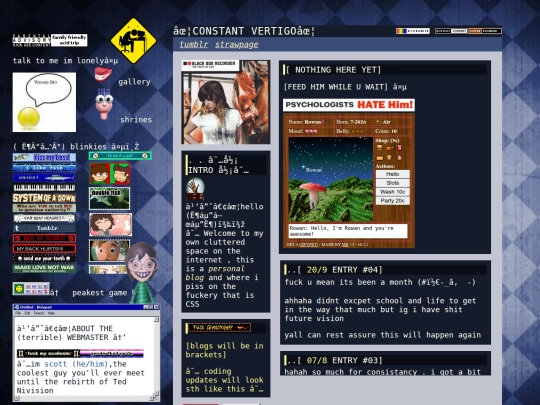Click the MAKE LOVE NOT WAR blinkie
This screenshot has width=540, height=405.
pos(44,268)
